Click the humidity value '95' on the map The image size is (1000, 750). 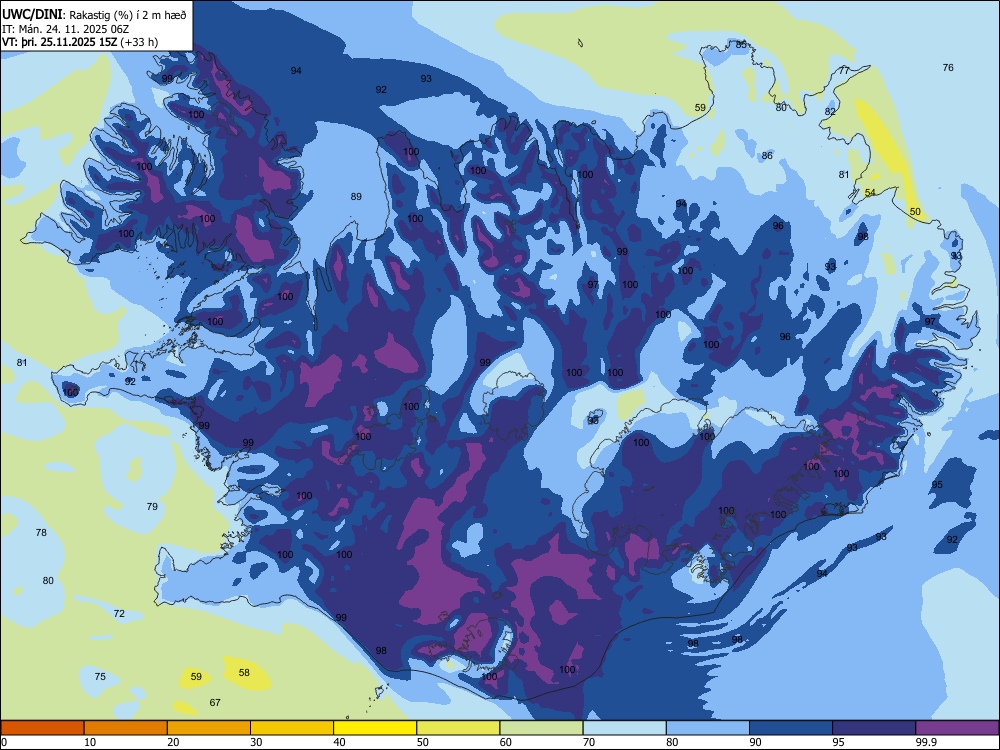coord(937,485)
